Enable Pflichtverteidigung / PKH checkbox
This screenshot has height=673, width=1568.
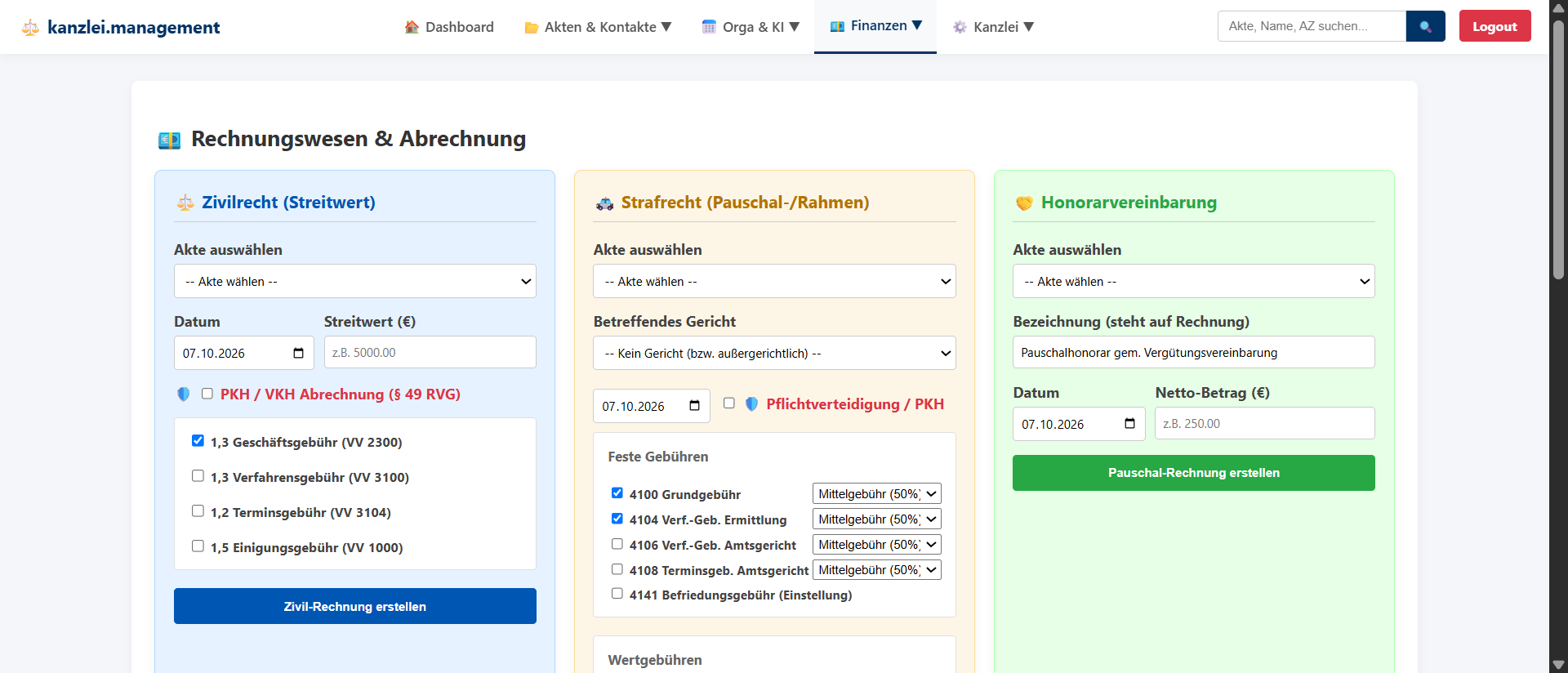(x=729, y=403)
